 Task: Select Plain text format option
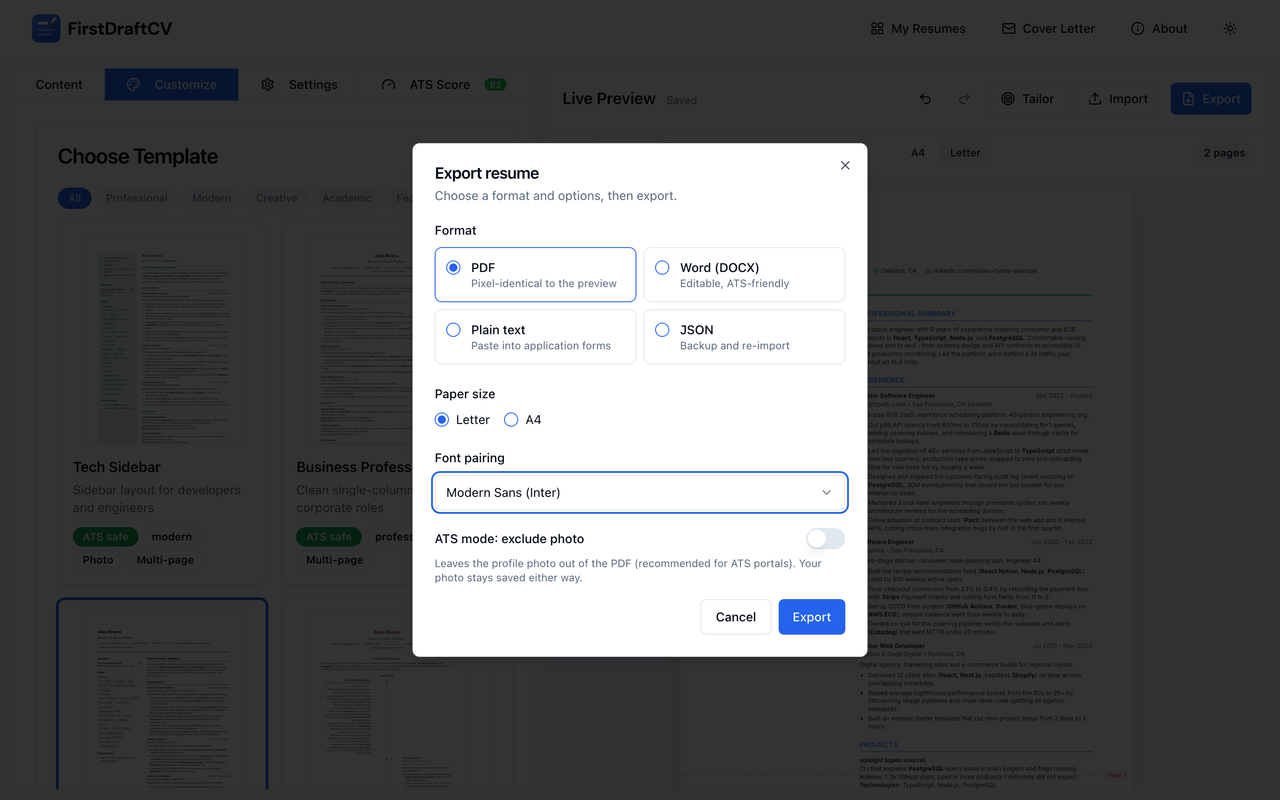coord(535,336)
